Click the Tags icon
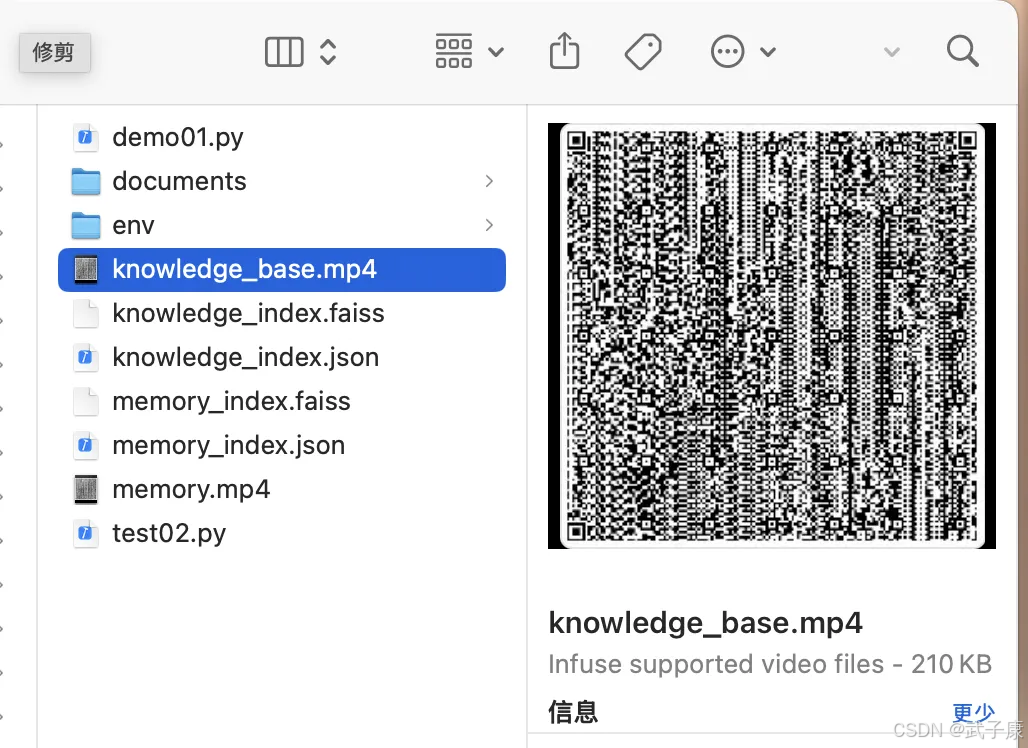 (x=643, y=52)
